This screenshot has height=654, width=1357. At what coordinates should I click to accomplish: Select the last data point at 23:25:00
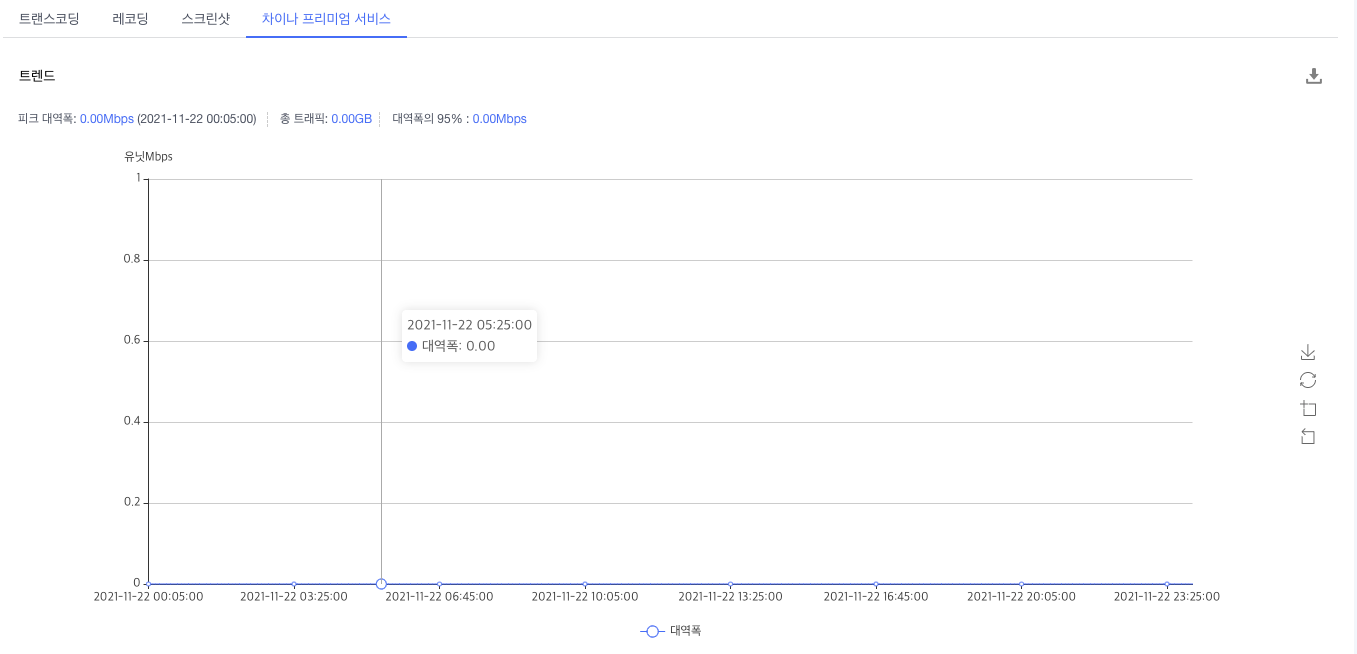pos(1167,584)
